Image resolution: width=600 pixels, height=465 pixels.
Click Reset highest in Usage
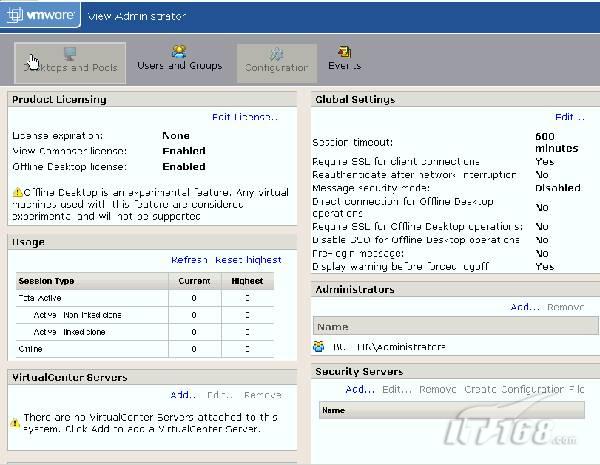point(248,260)
